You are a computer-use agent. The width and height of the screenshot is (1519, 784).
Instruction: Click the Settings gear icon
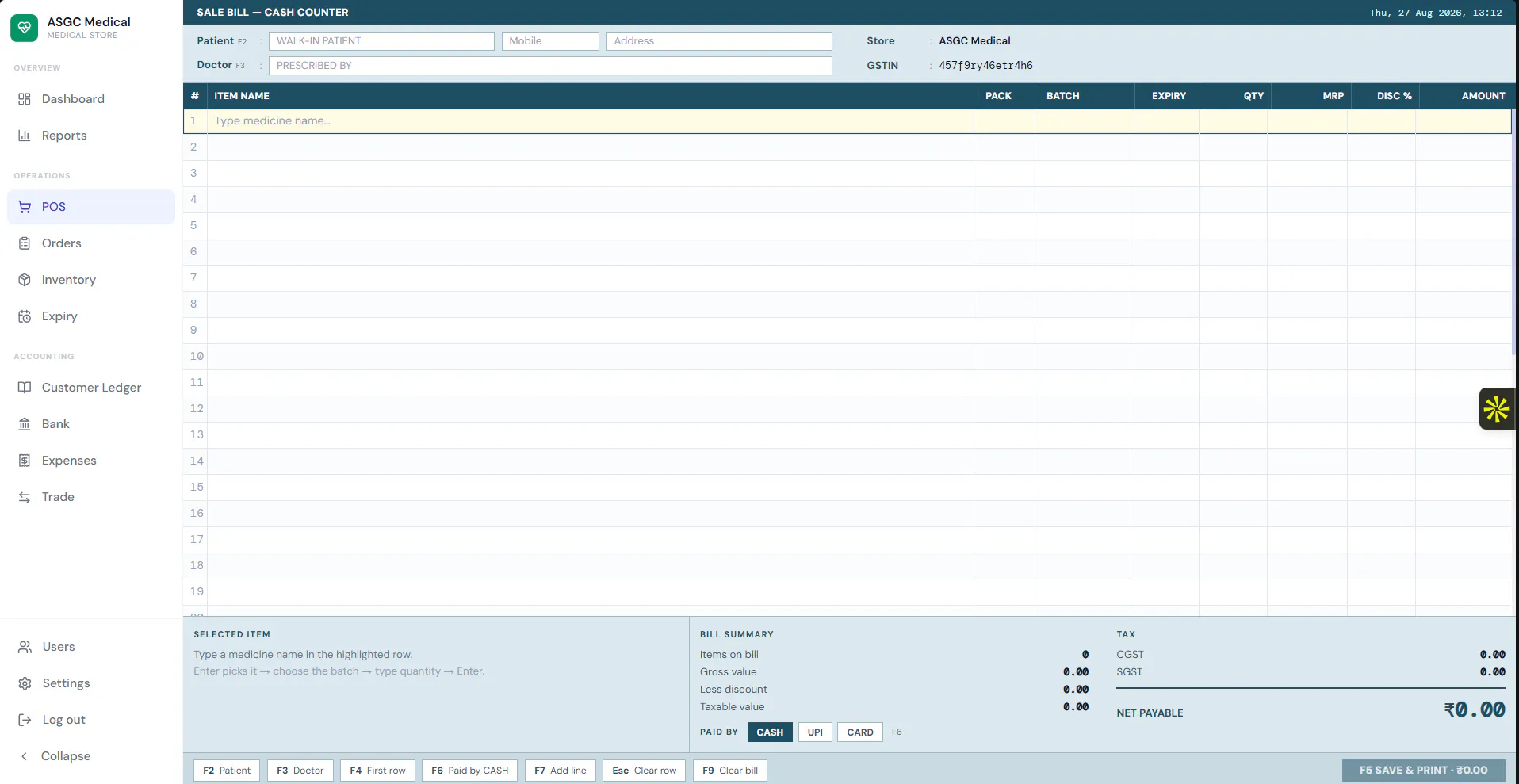tap(25, 683)
